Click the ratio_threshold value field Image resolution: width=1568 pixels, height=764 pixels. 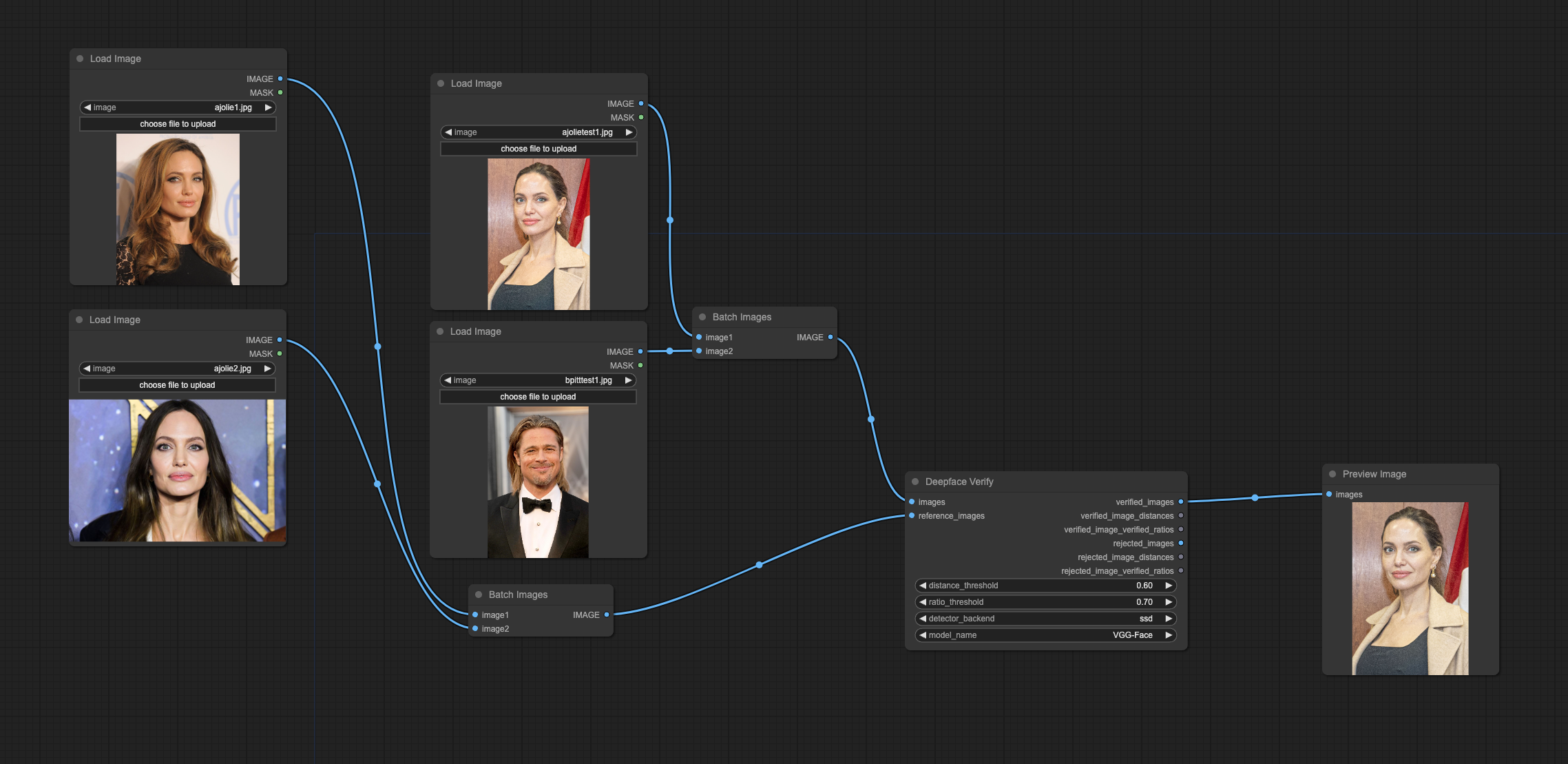pos(1045,602)
